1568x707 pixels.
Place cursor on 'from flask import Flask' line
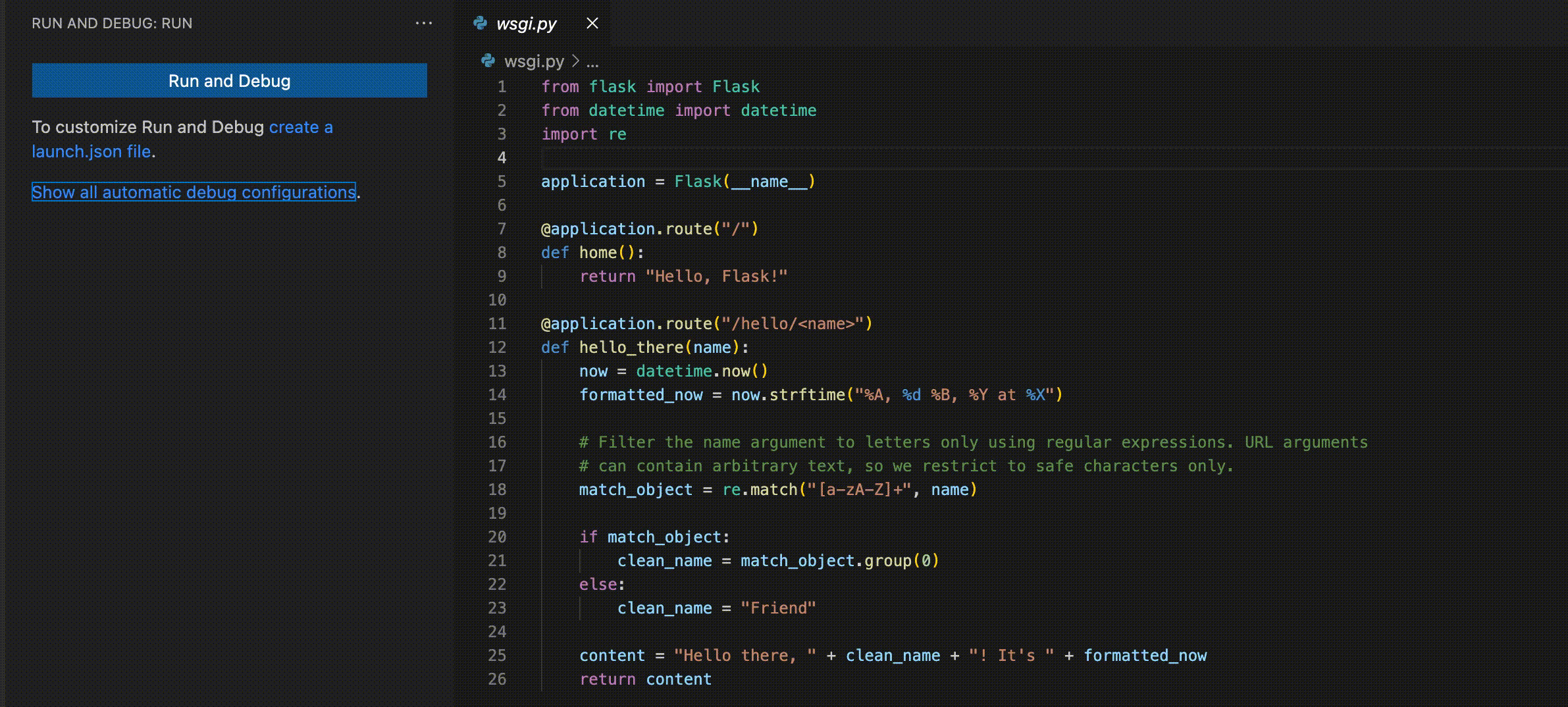pyautogui.click(x=650, y=86)
